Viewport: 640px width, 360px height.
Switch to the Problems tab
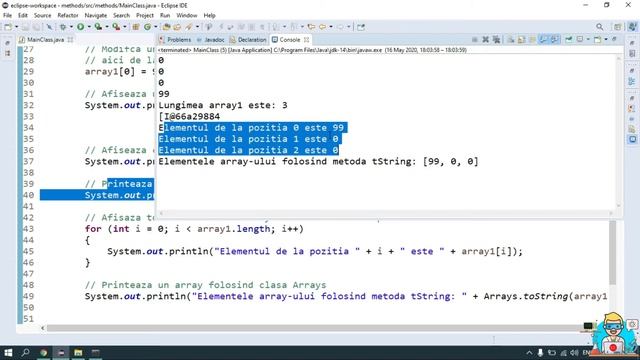tap(176, 40)
